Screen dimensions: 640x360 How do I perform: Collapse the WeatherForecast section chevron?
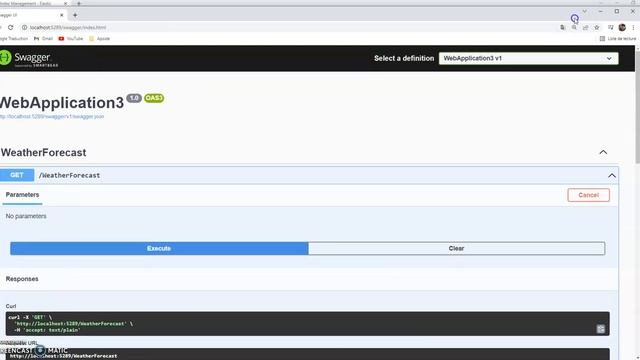coord(603,152)
